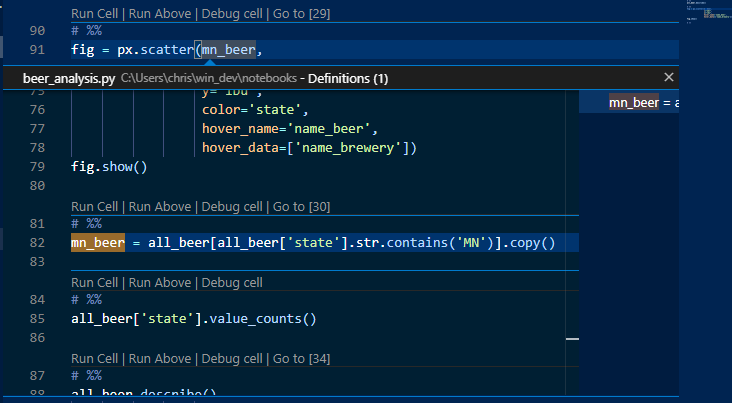Click the file path C:\Users\chris\win_dev\notebooks
This screenshot has width=732, height=403.
click(x=209, y=78)
